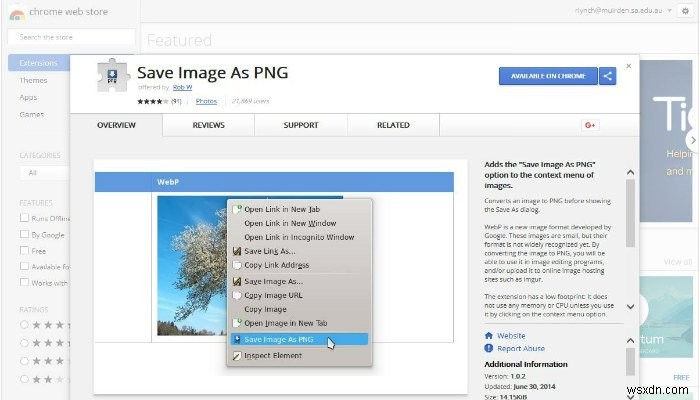Click the Featured heading behind the dialog
700x400 pixels.
coord(179,41)
